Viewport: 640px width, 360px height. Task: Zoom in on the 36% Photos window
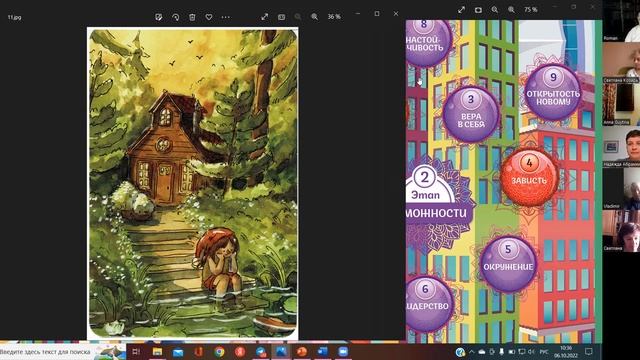point(315,17)
